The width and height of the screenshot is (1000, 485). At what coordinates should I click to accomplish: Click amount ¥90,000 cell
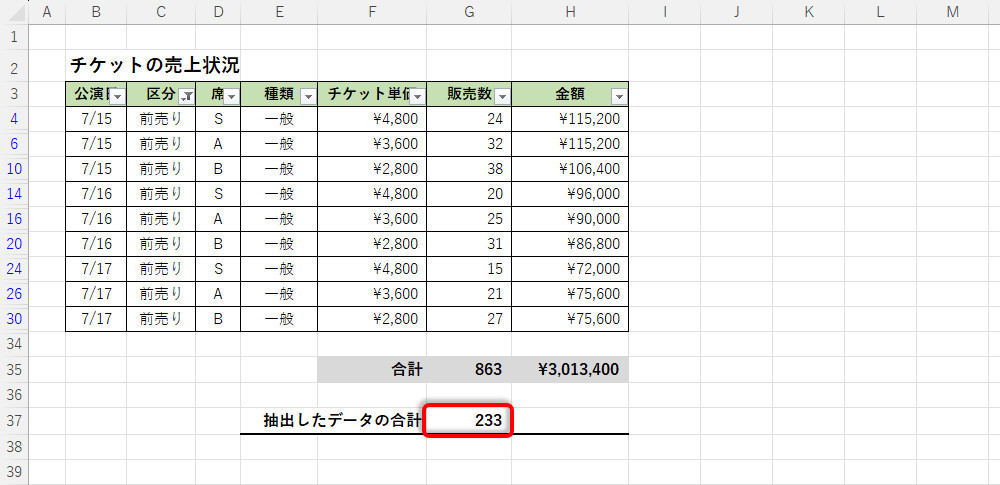(x=570, y=219)
